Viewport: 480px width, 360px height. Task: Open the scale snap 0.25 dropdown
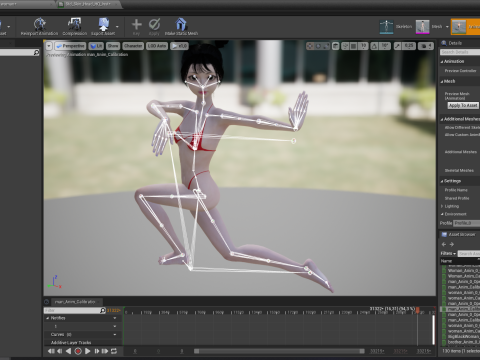click(409, 46)
